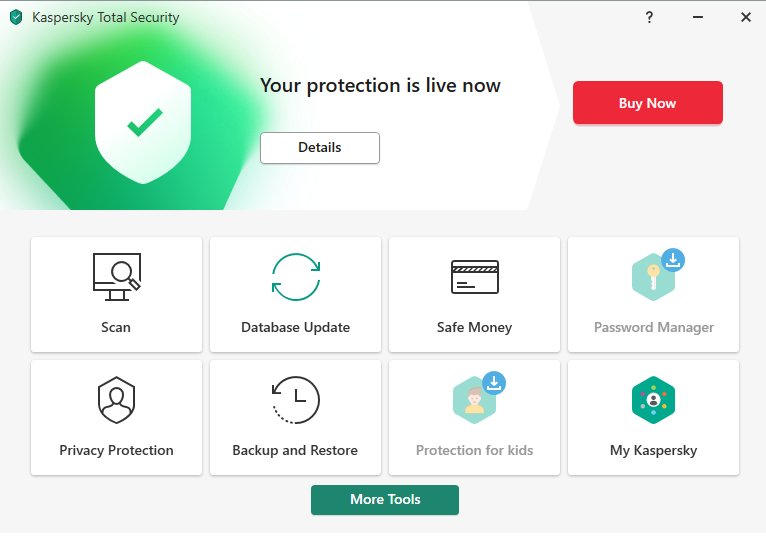The image size is (766, 536).
Task: Open More Tools
Action: (385, 499)
